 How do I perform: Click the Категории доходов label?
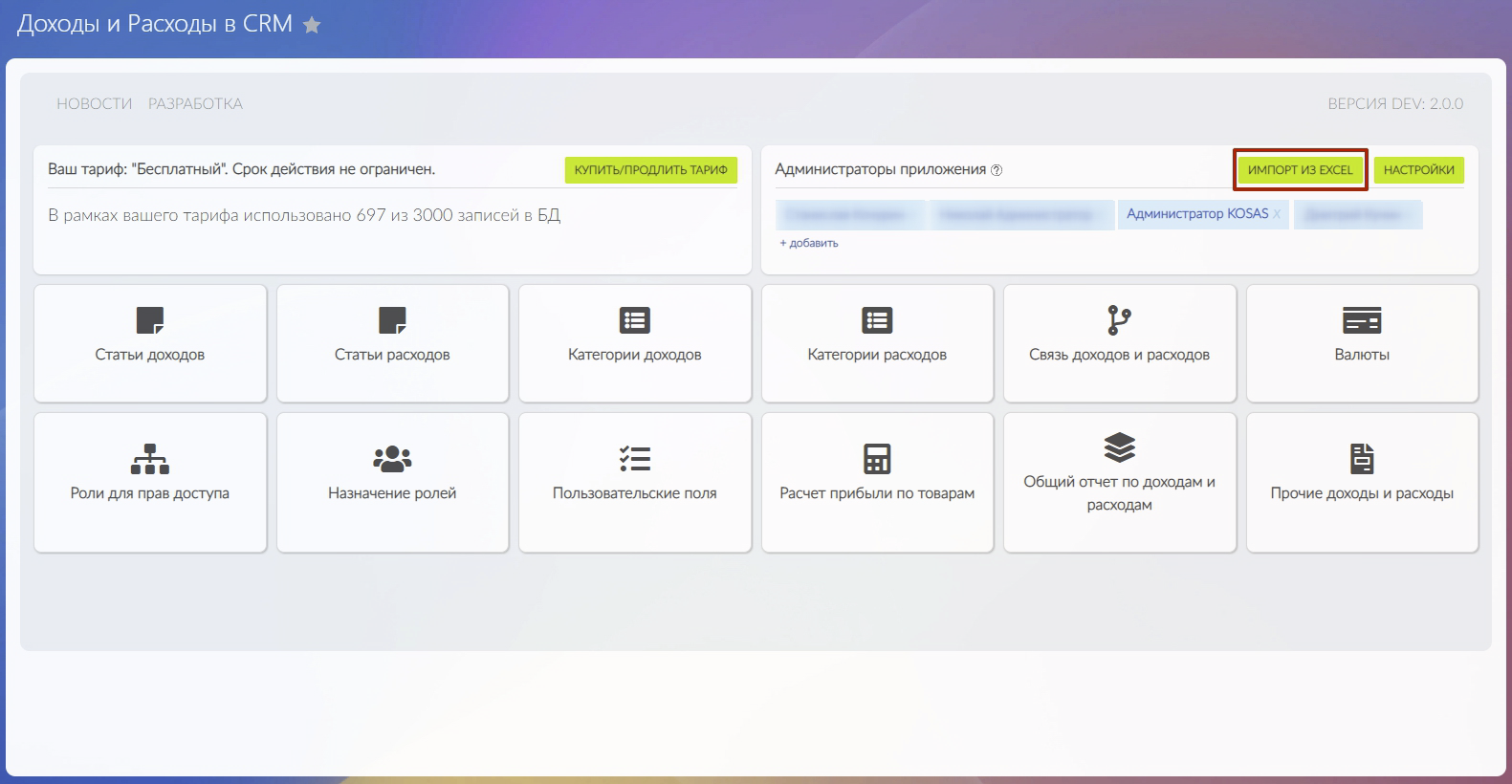pyautogui.click(x=635, y=355)
